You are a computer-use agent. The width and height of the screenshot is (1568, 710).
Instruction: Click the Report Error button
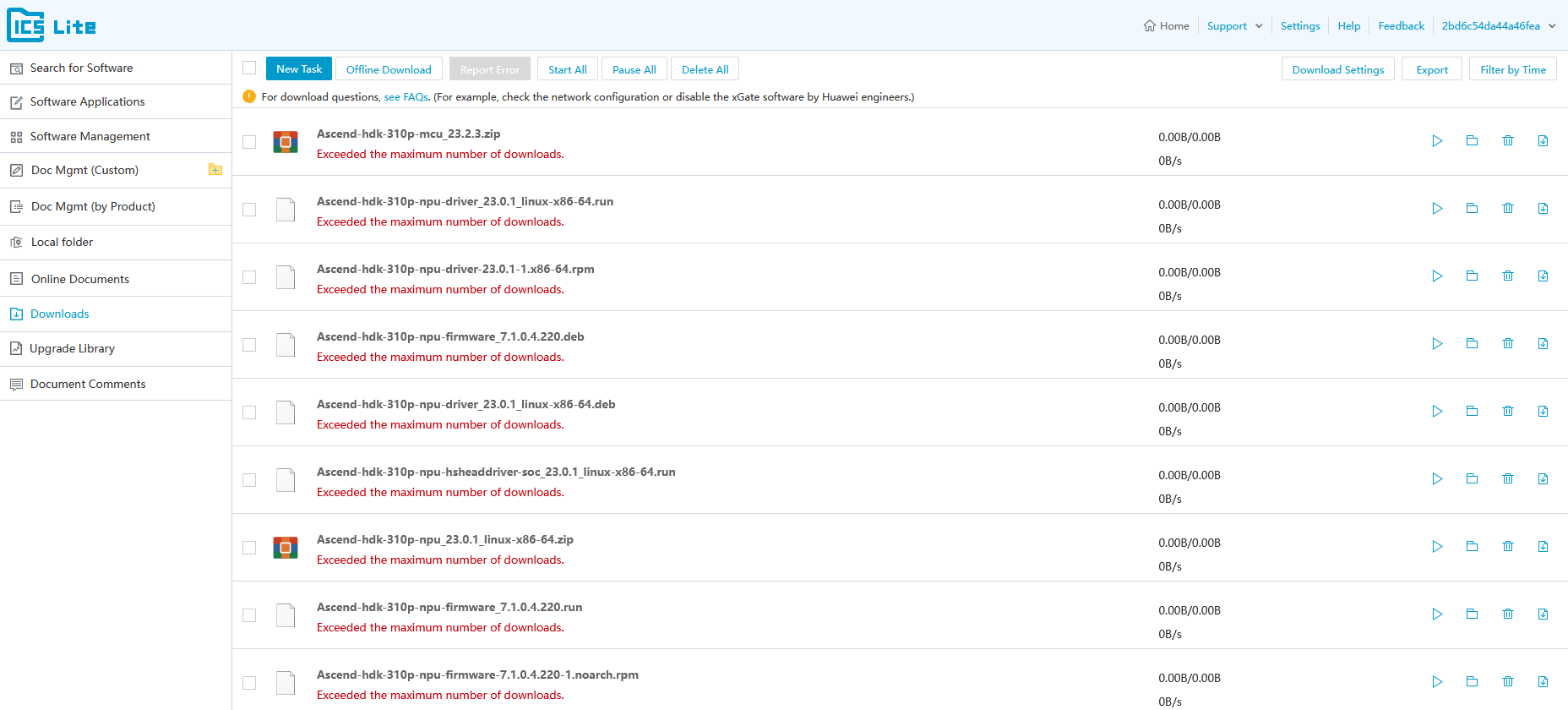(490, 69)
